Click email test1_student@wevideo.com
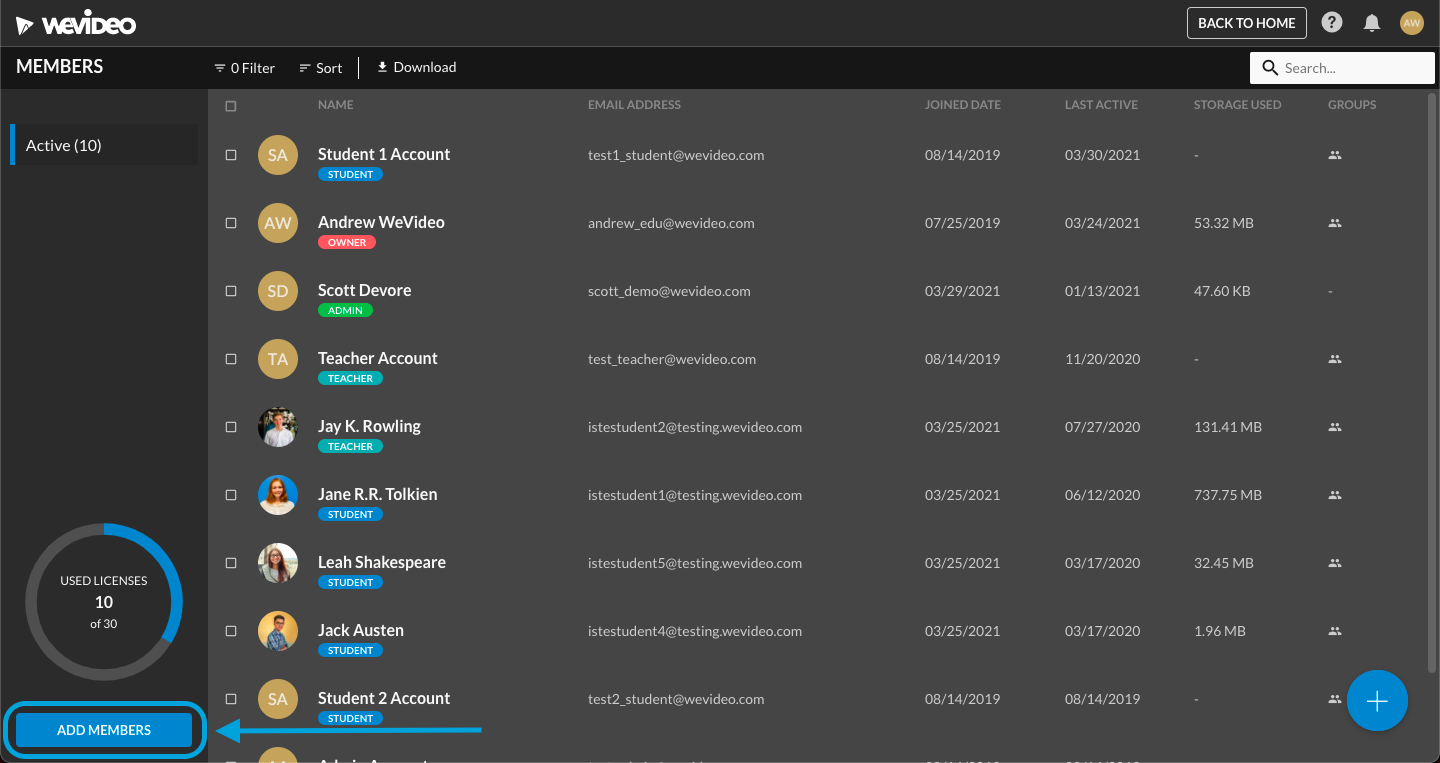The height and width of the screenshot is (763, 1440). click(676, 155)
